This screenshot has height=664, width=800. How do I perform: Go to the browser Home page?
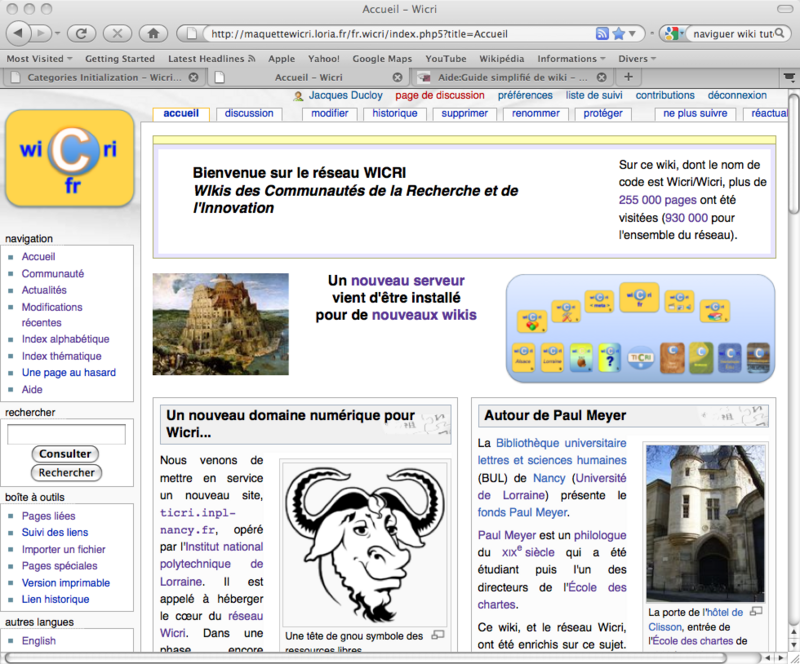(153, 34)
